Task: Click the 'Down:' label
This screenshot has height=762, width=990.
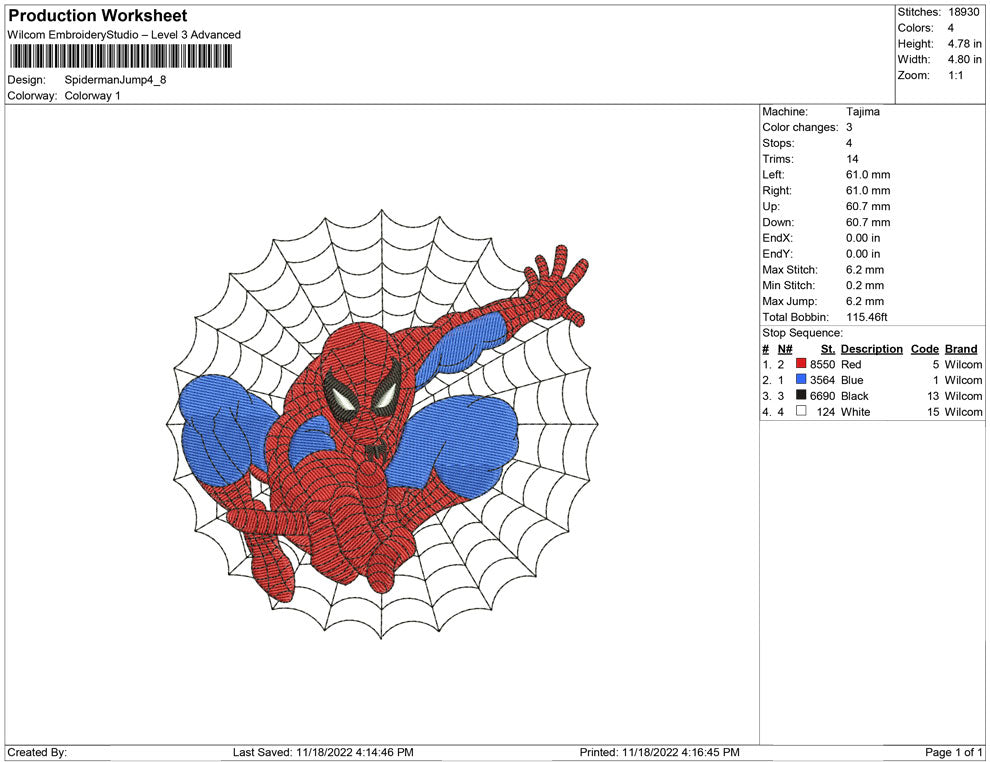Action: [778, 222]
